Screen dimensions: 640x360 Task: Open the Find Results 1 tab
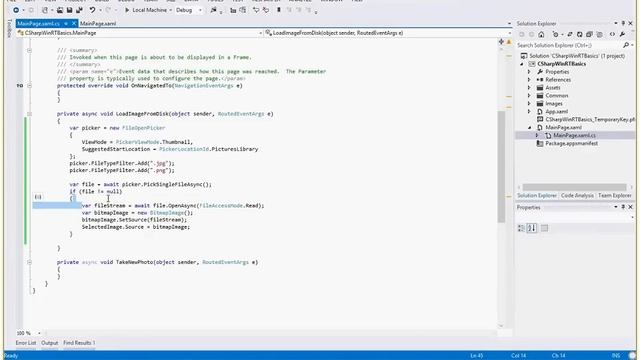[79, 343]
